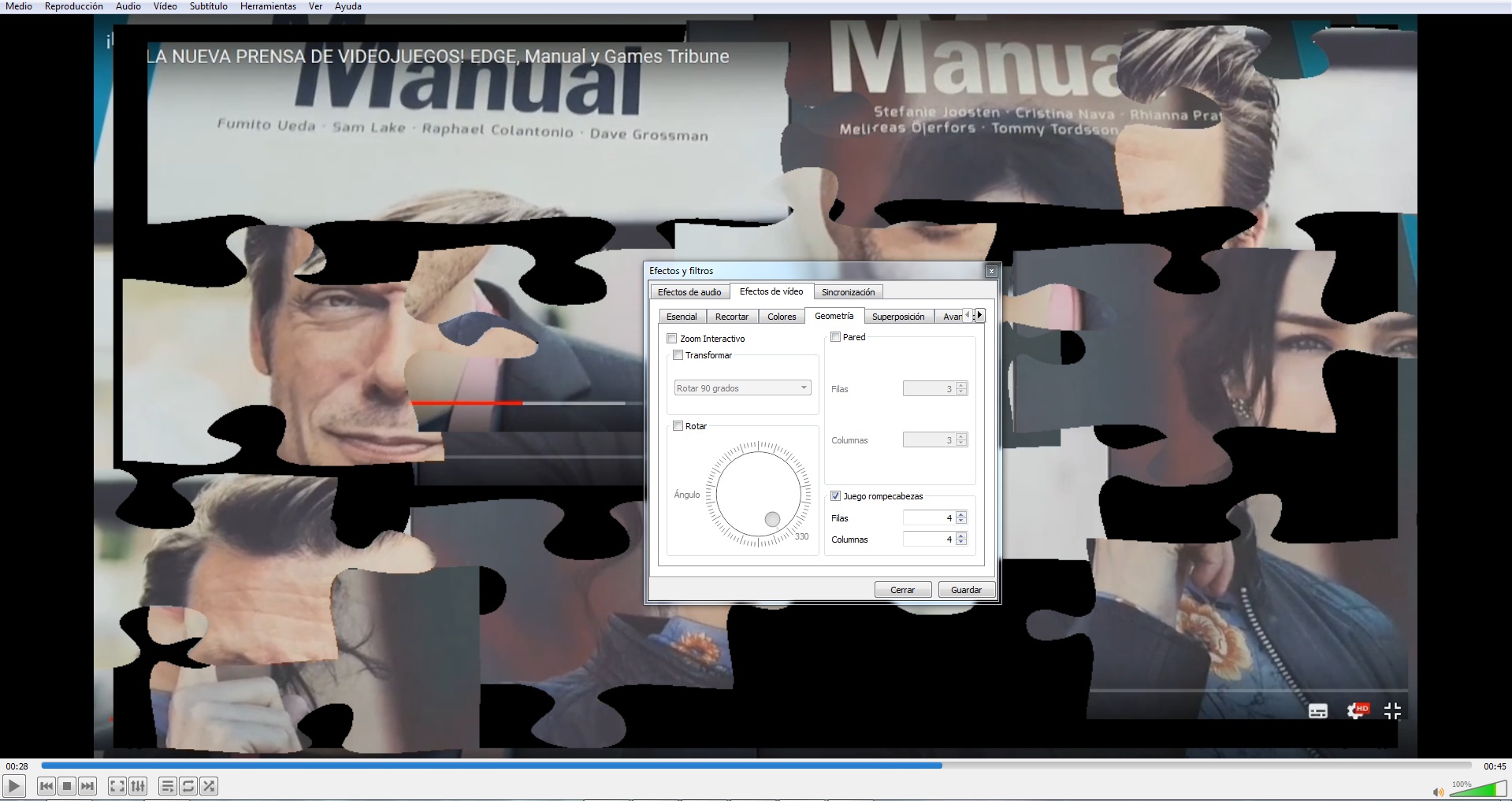Switch to the Colores tab

(x=782, y=317)
